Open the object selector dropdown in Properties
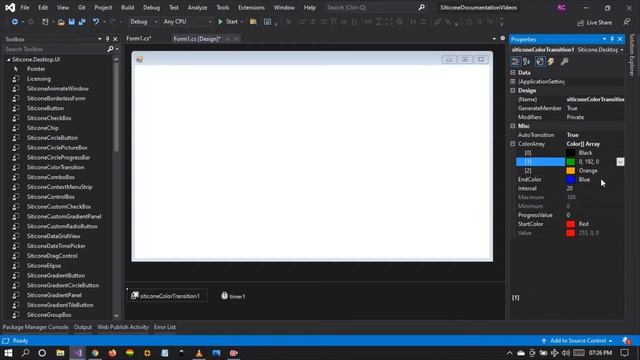 tap(622, 50)
